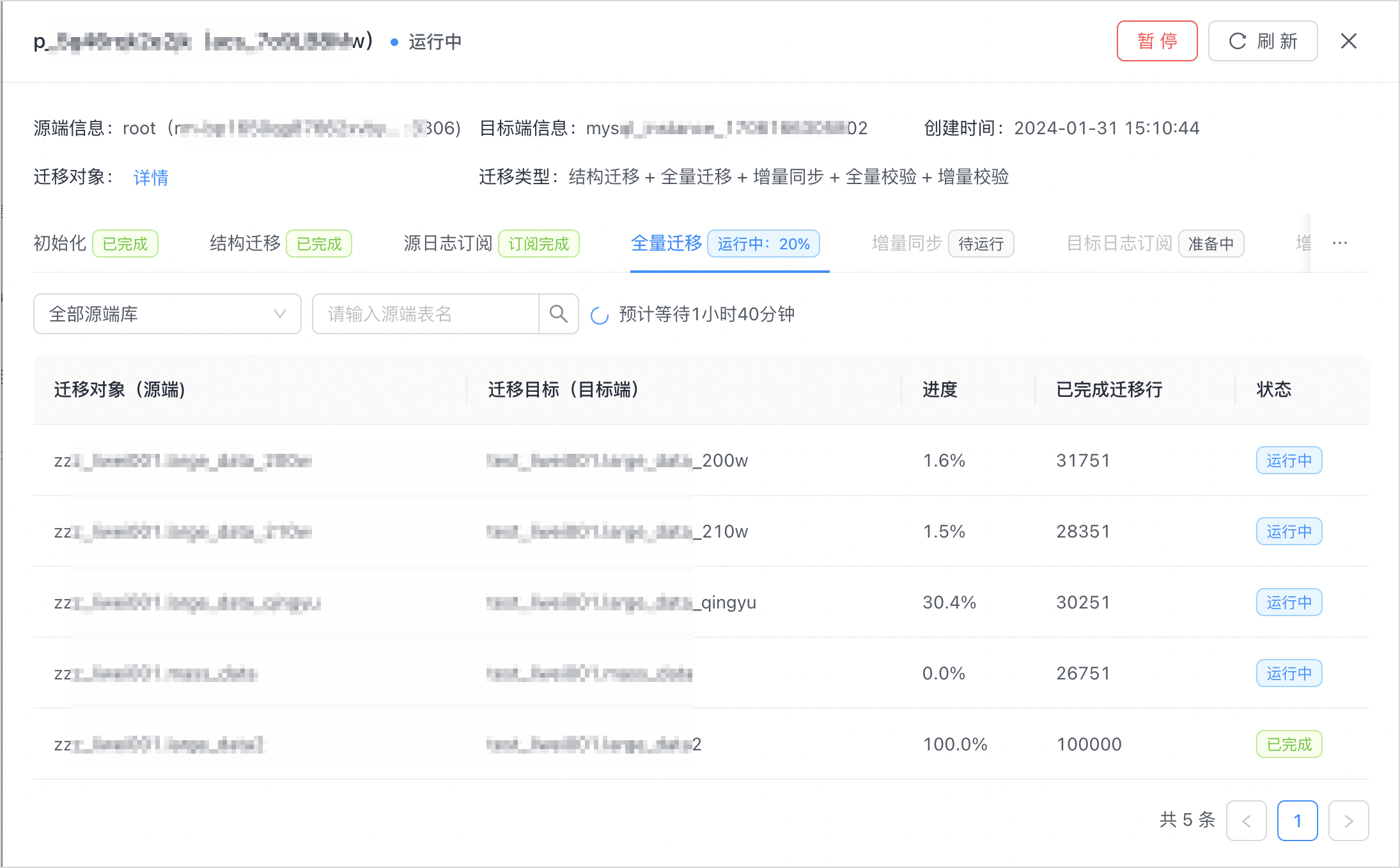Open the 初始化 tab
This screenshot has width=1400, height=868.
coord(59,243)
